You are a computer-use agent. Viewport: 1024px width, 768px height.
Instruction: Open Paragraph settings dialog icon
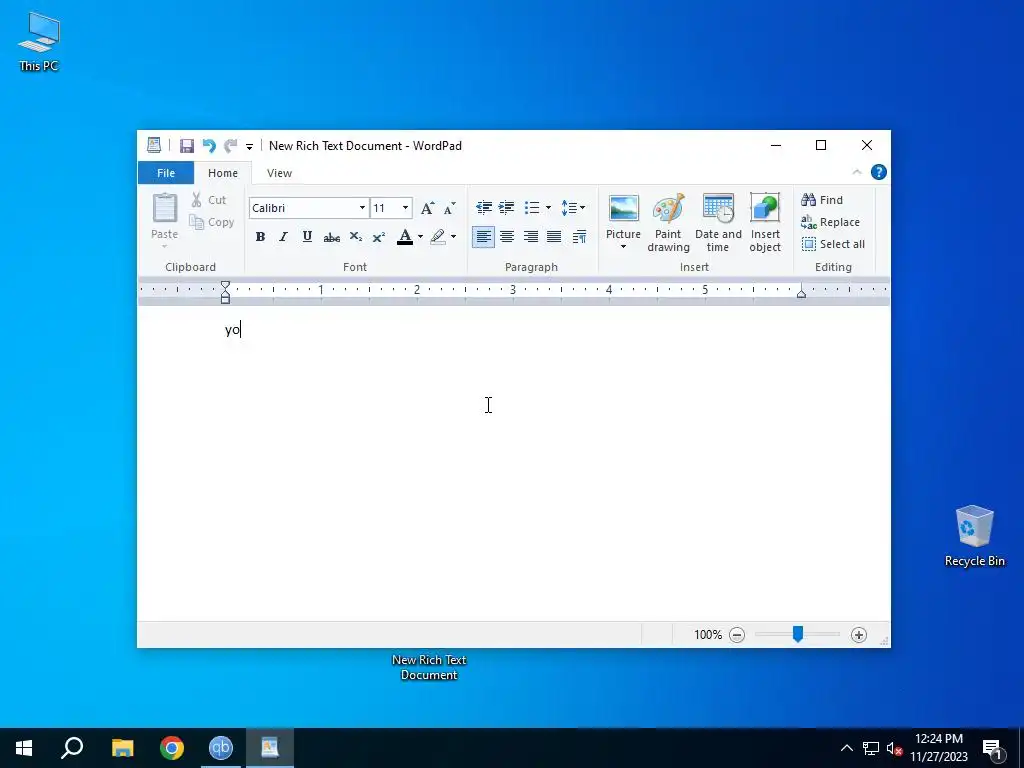tap(579, 237)
